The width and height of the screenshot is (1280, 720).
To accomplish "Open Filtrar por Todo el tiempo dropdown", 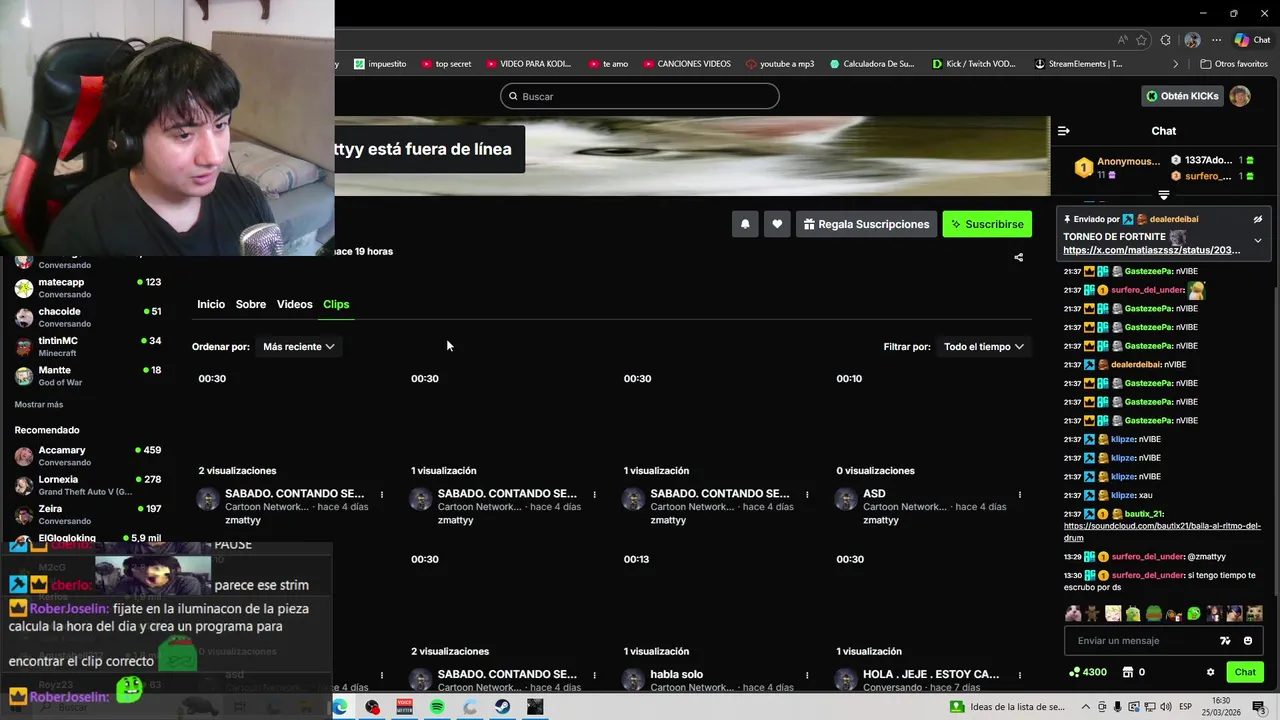I will (984, 347).
